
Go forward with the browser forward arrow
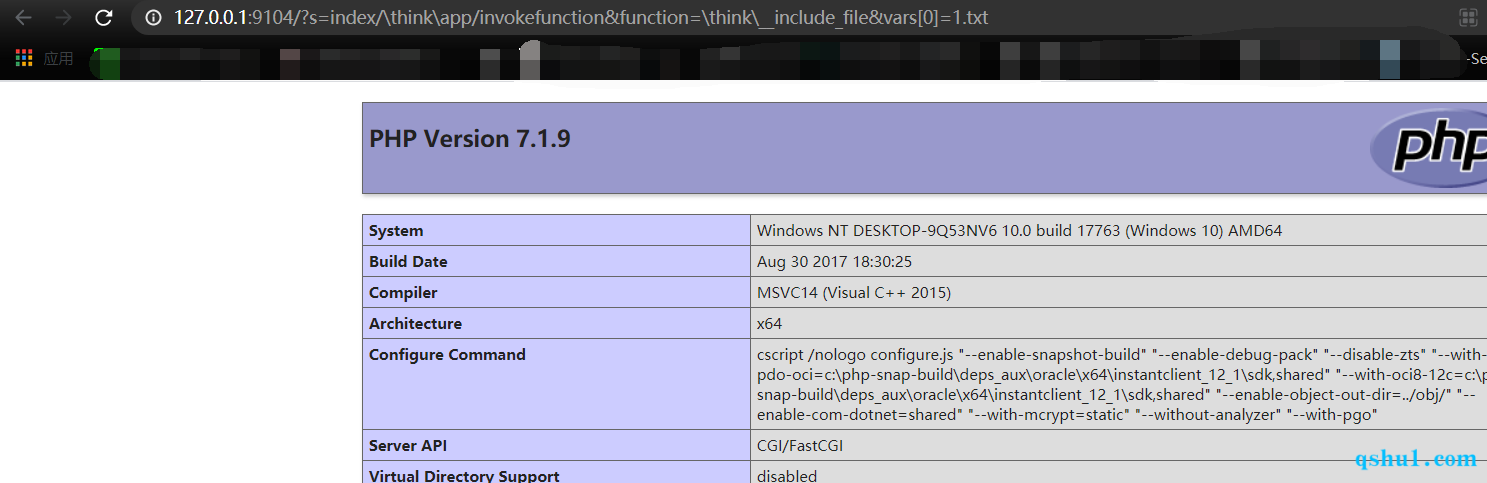(63, 18)
